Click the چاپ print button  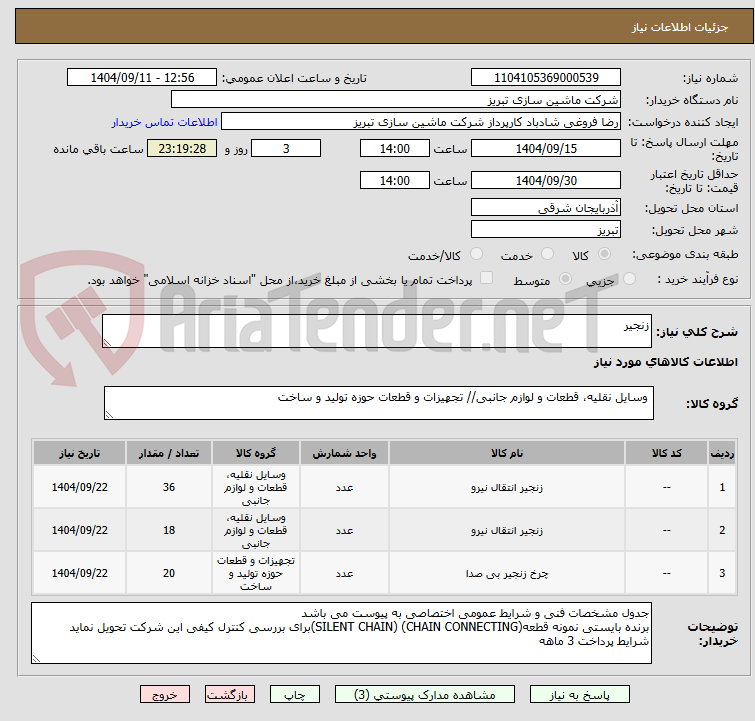click(x=294, y=695)
